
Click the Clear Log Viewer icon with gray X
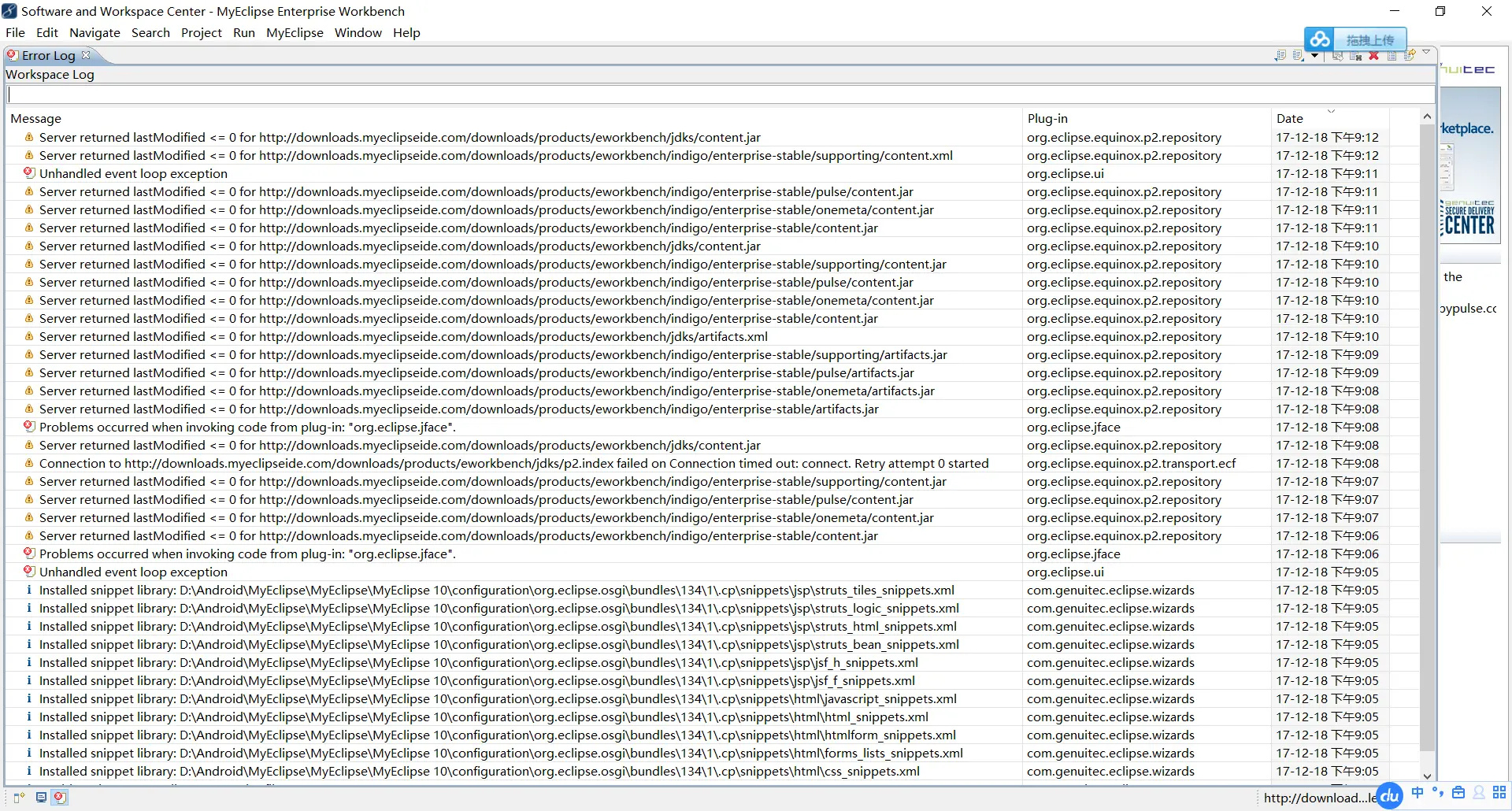1355,55
